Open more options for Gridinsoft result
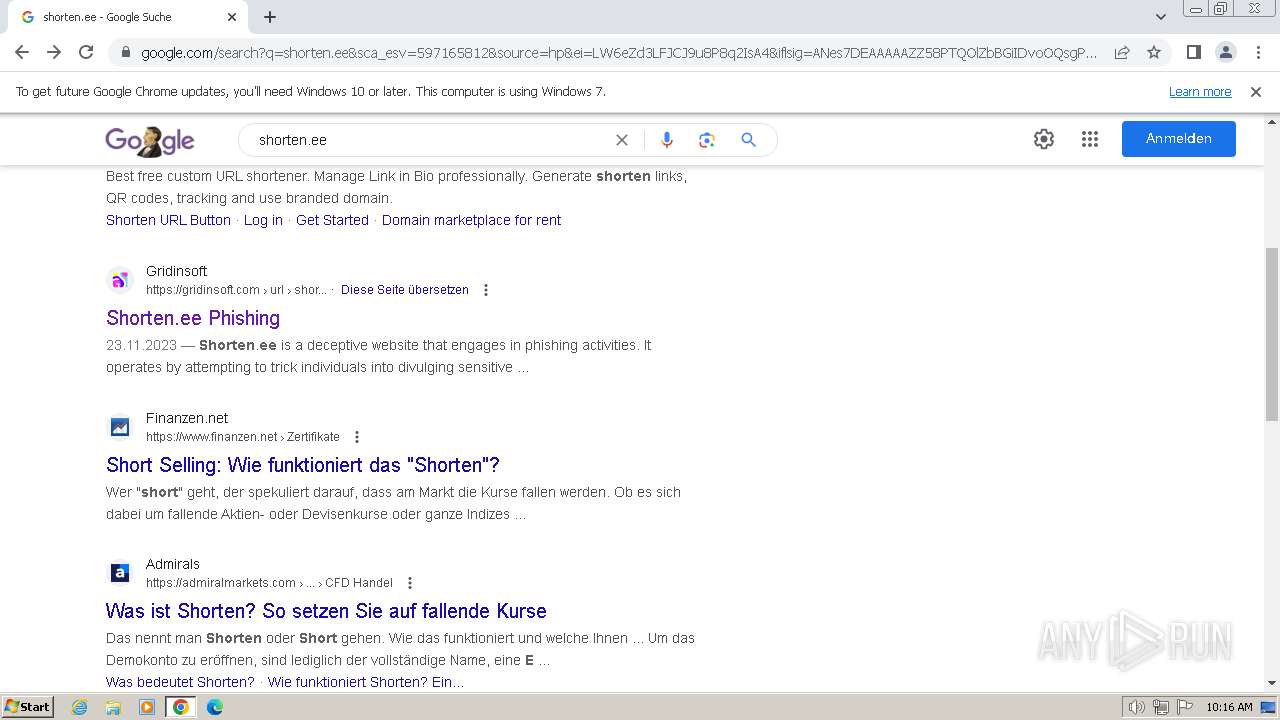Image resolution: width=1280 pixels, height=720 pixels. pos(486,290)
